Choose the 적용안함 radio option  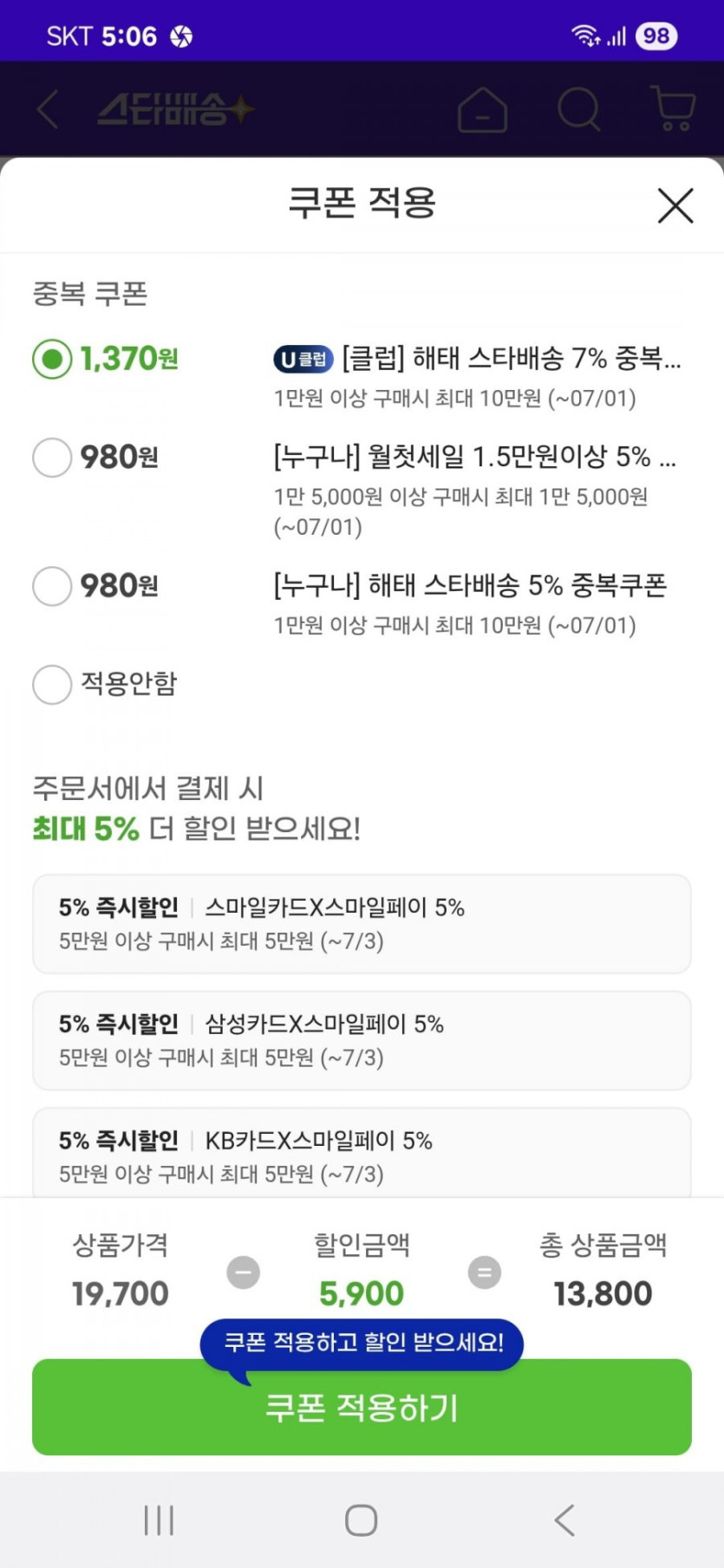52,684
